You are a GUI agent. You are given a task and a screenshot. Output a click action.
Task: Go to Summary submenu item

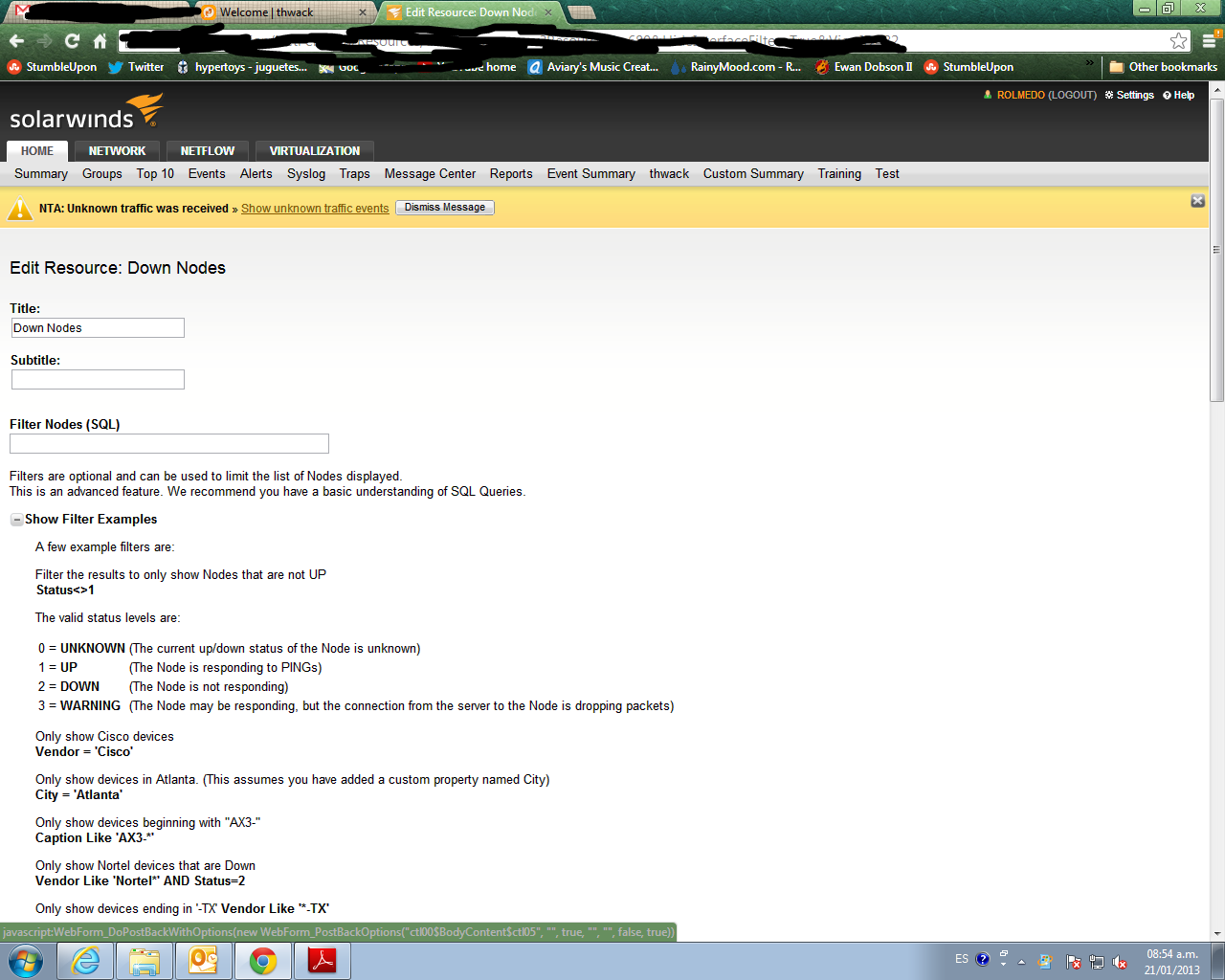click(x=41, y=174)
